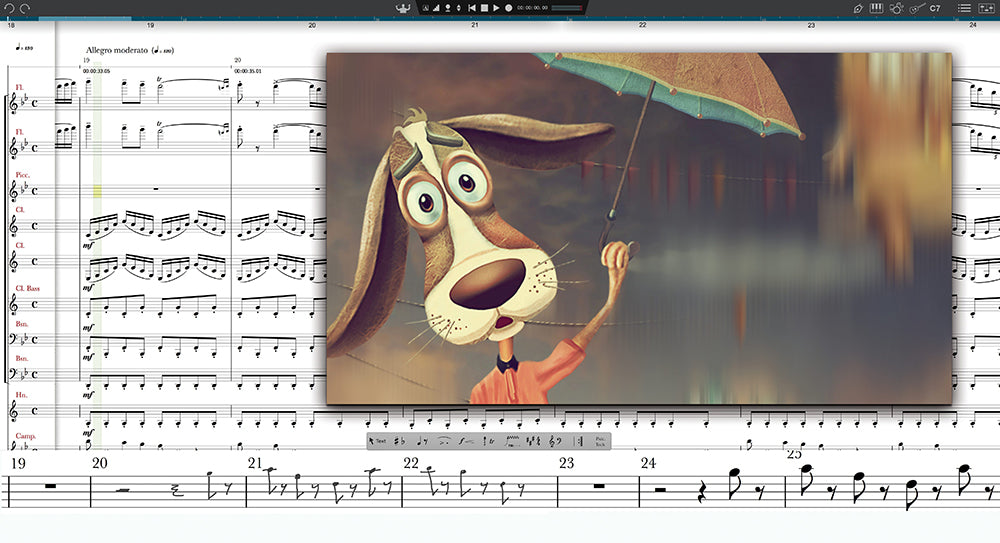Click the Undo arrow icon
The height and width of the screenshot is (543, 1000).
10,8
